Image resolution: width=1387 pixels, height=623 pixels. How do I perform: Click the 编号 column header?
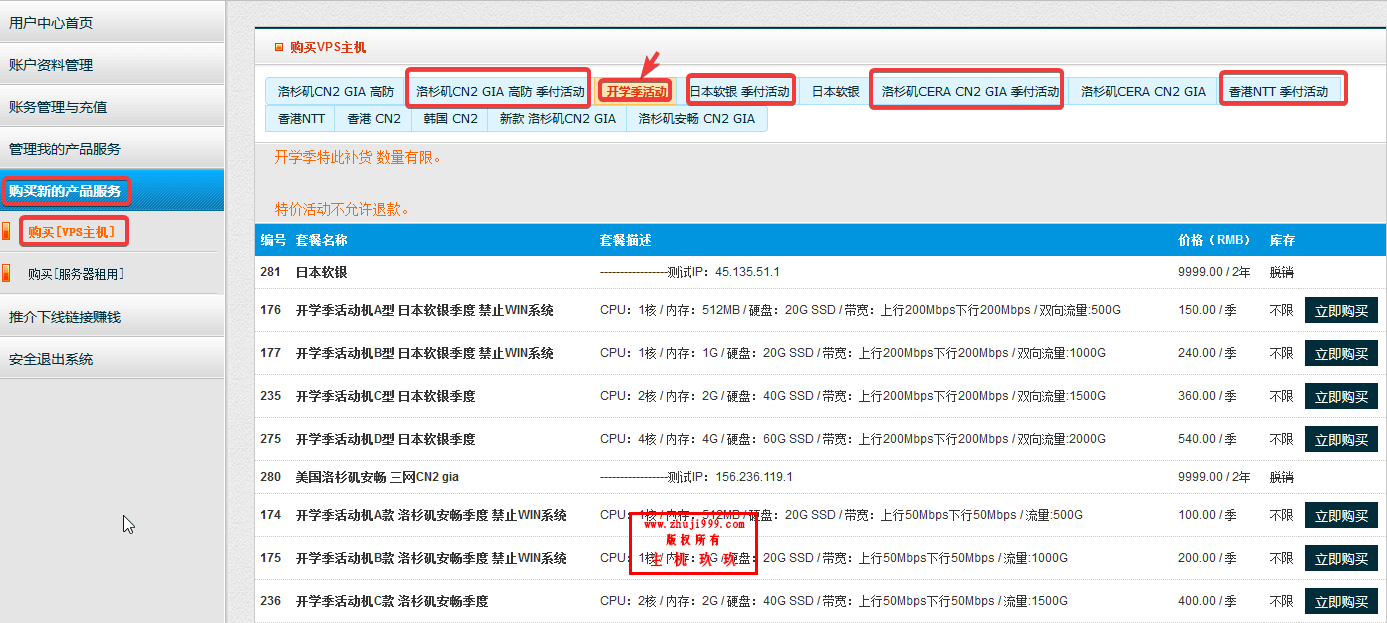tap(273, 240)
